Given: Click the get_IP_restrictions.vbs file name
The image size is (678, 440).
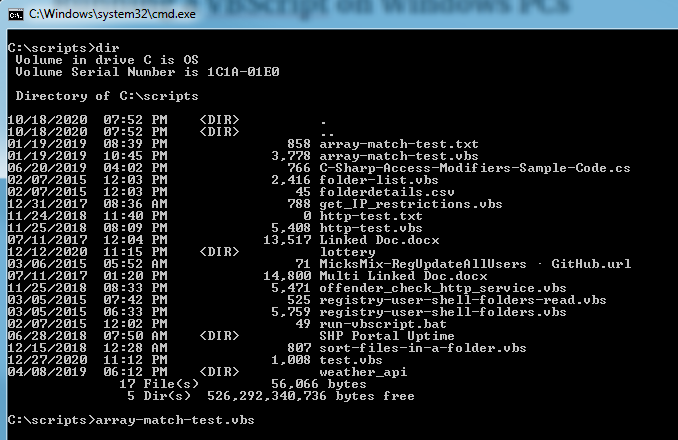Looking at the screenshot, I should click(411, 204).
